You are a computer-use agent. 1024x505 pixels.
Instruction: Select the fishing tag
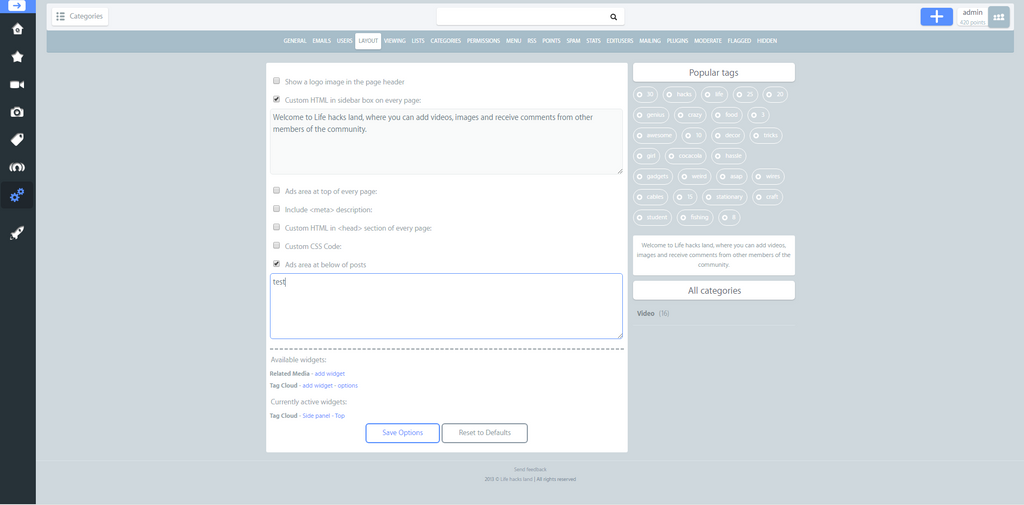695,217
